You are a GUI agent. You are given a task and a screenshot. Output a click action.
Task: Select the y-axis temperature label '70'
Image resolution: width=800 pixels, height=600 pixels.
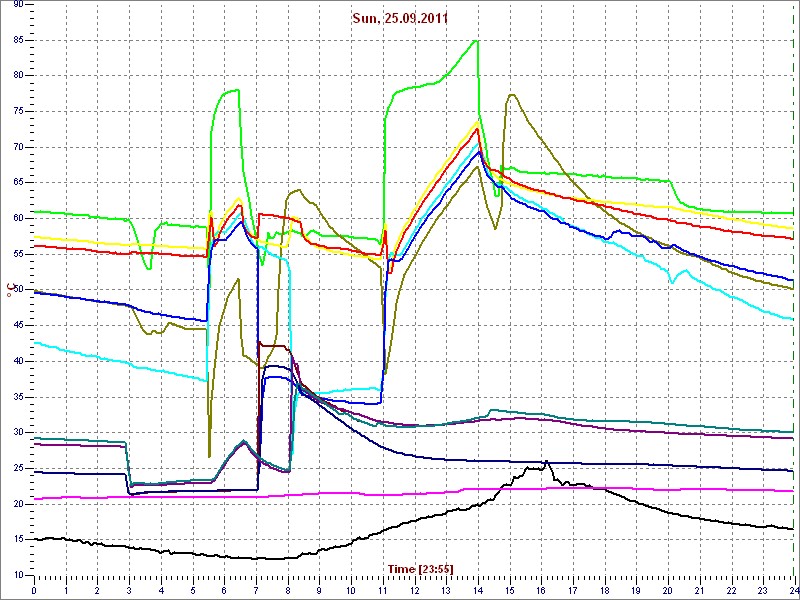17,147
